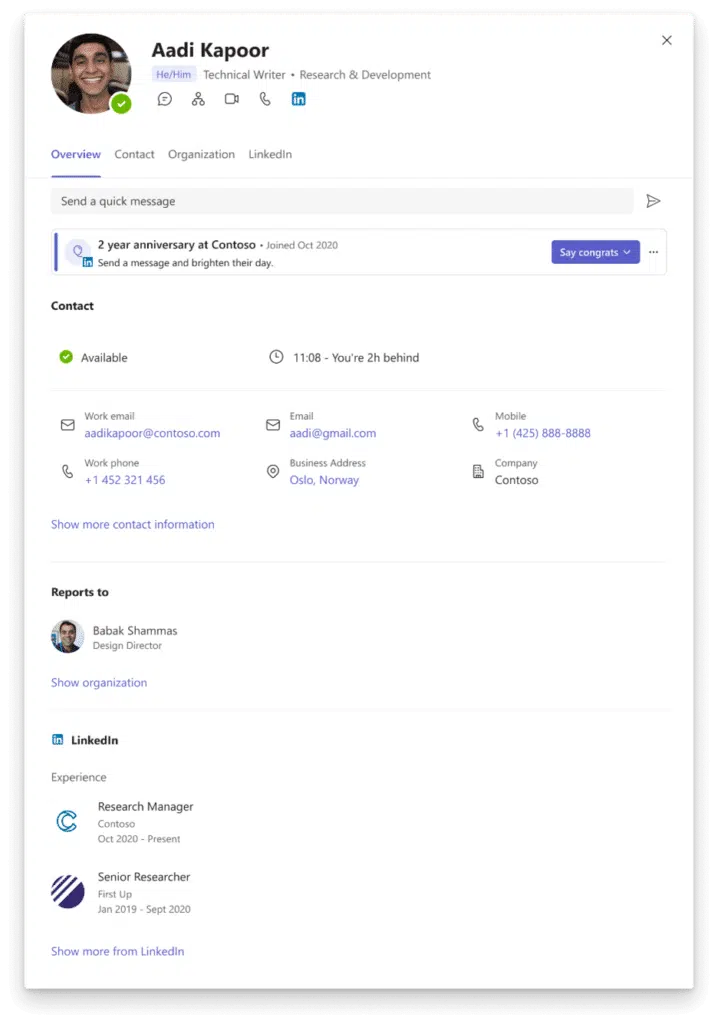Send the quick message arrow
The height and width of the screenshot is (1024, 718).
[x=653, y=201]
